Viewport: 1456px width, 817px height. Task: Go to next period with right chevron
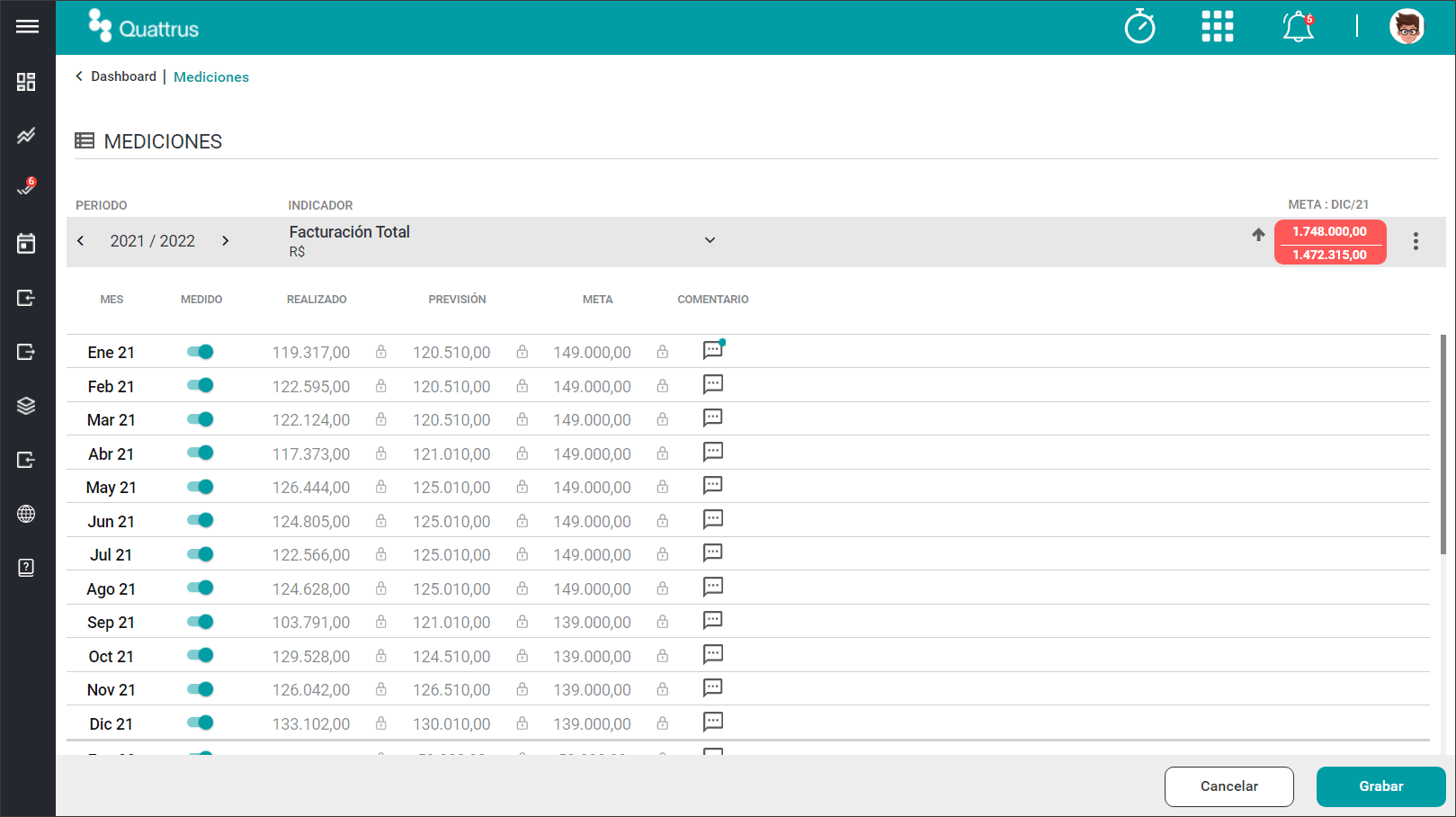226,240
